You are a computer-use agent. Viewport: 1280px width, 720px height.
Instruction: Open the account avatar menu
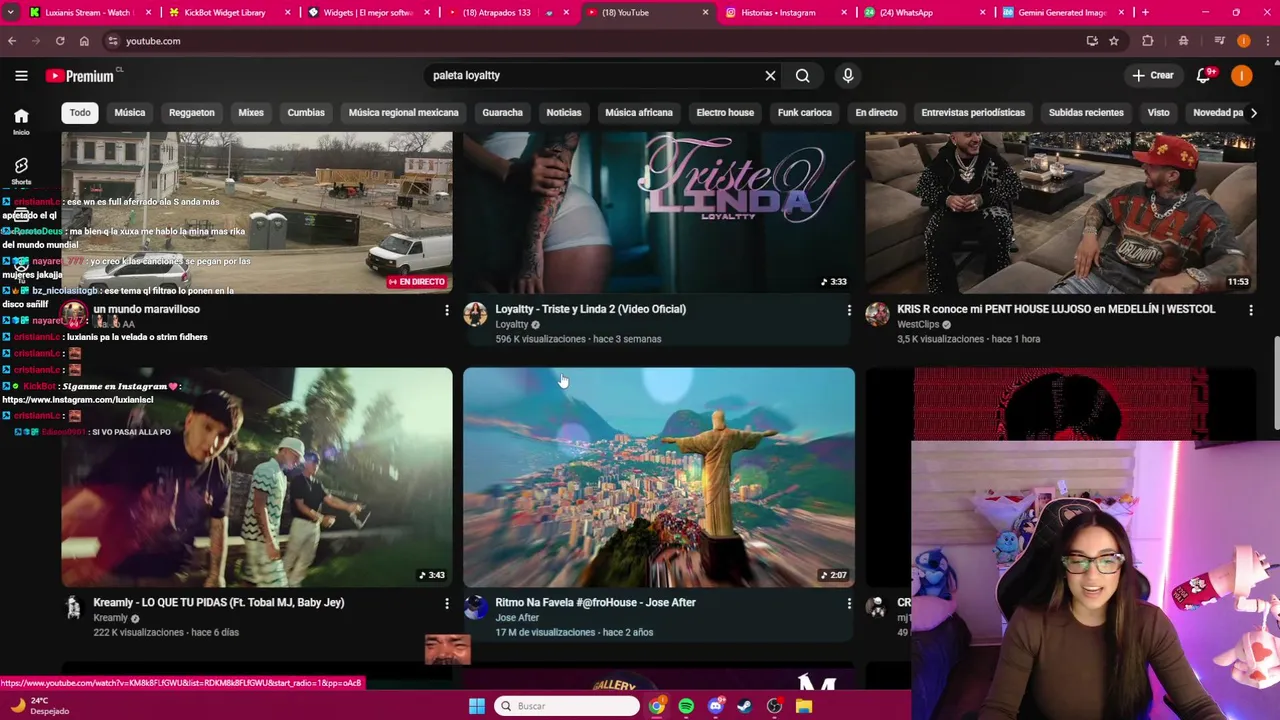[1242, 75]
